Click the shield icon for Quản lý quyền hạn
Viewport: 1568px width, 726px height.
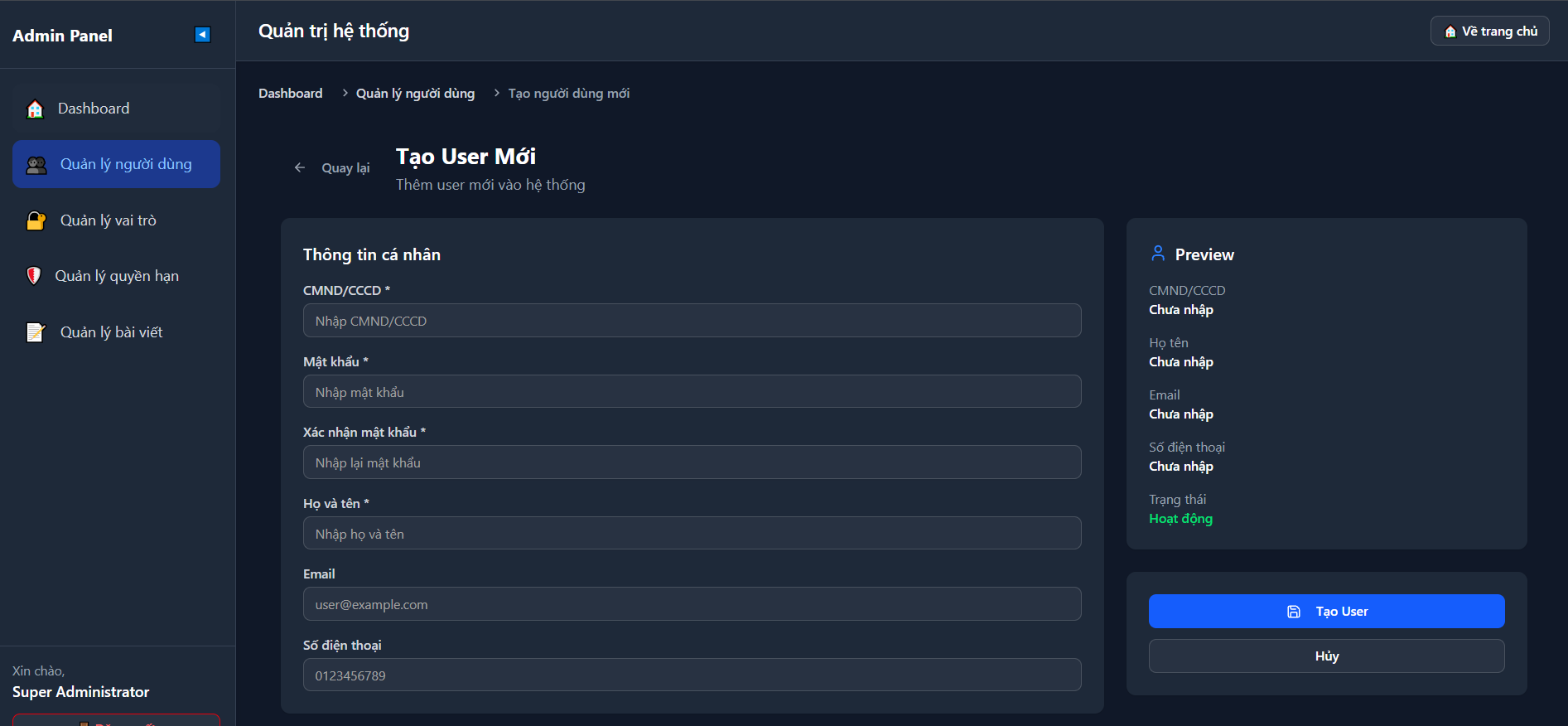click(34, 276)
